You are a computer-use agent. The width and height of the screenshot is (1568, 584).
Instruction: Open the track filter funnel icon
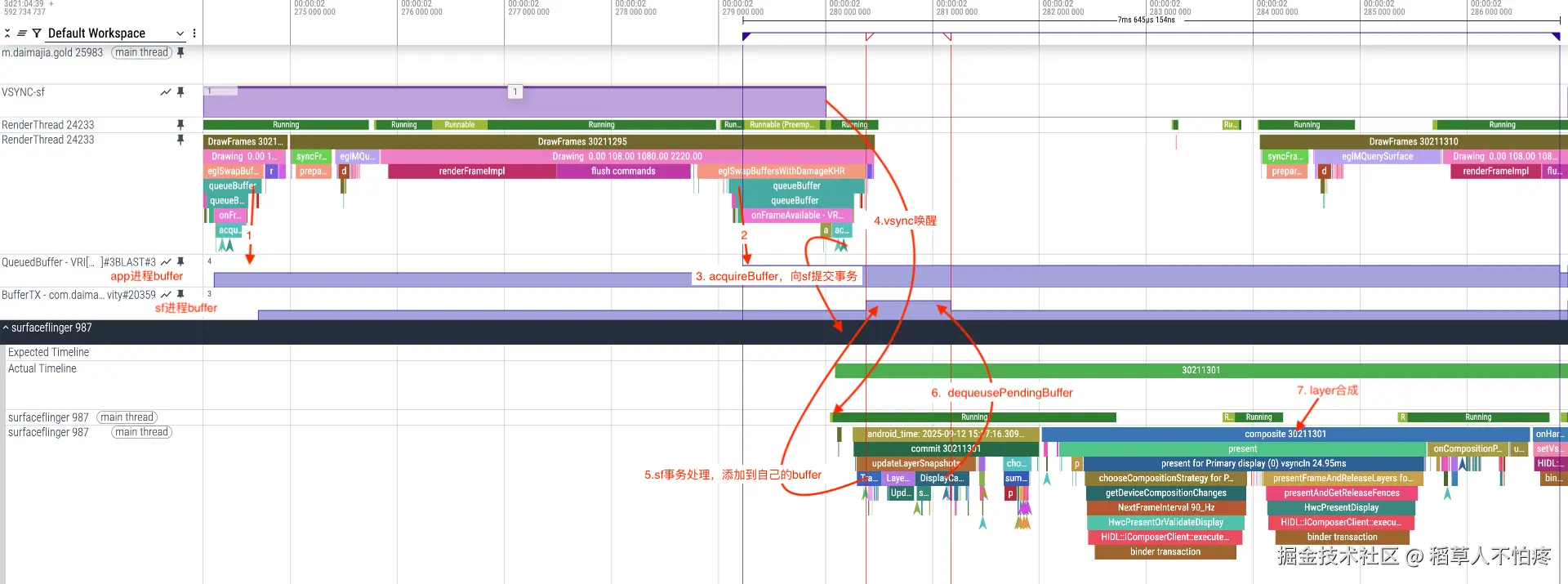[37, 33]
